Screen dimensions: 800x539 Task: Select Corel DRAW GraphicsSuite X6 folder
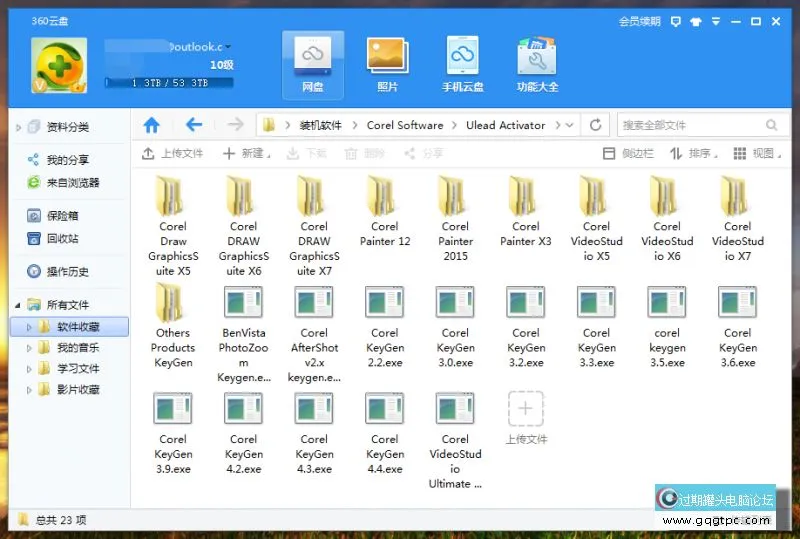[243, 226]
